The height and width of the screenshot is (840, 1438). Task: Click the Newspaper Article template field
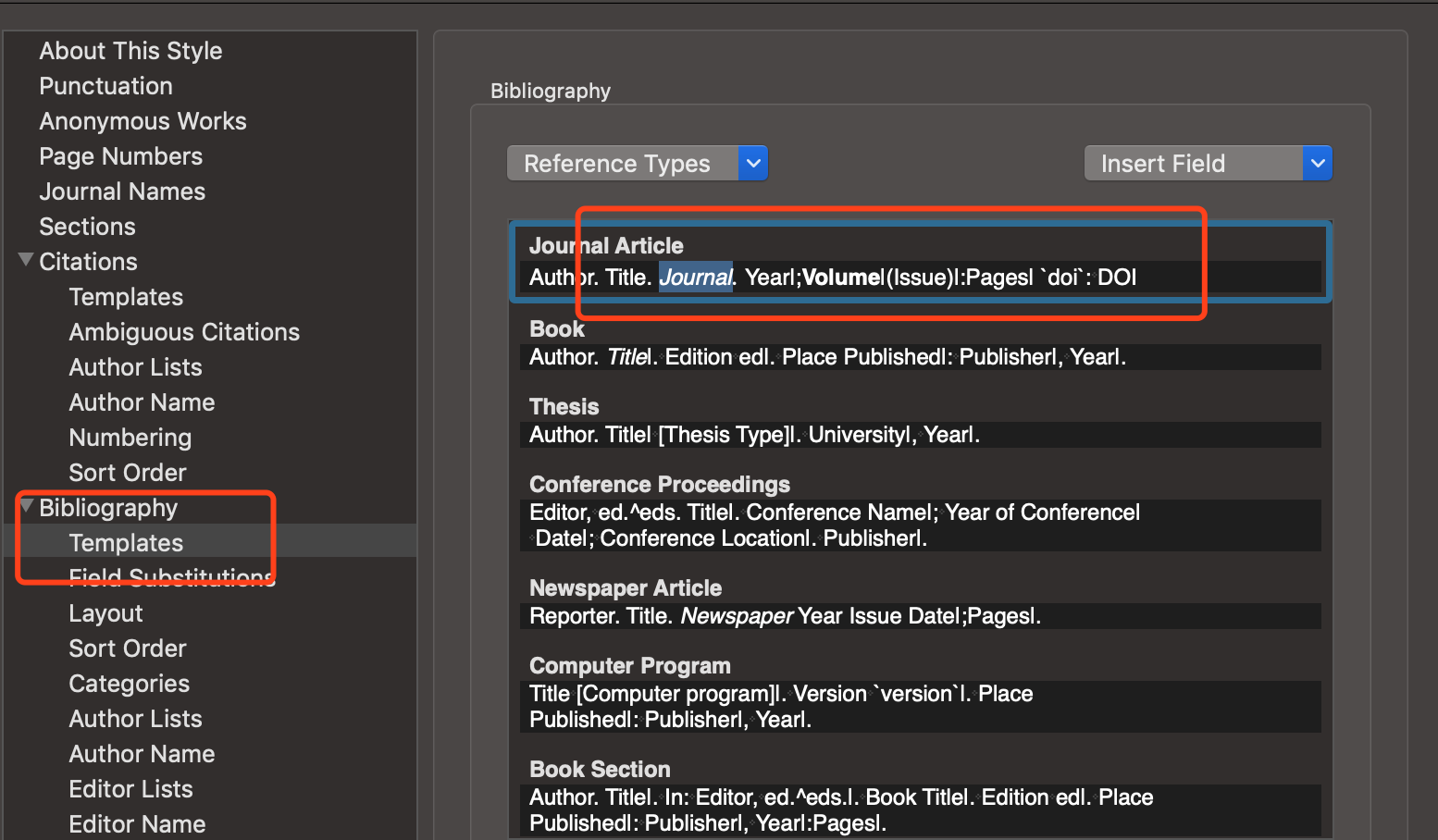click(921, 616)
